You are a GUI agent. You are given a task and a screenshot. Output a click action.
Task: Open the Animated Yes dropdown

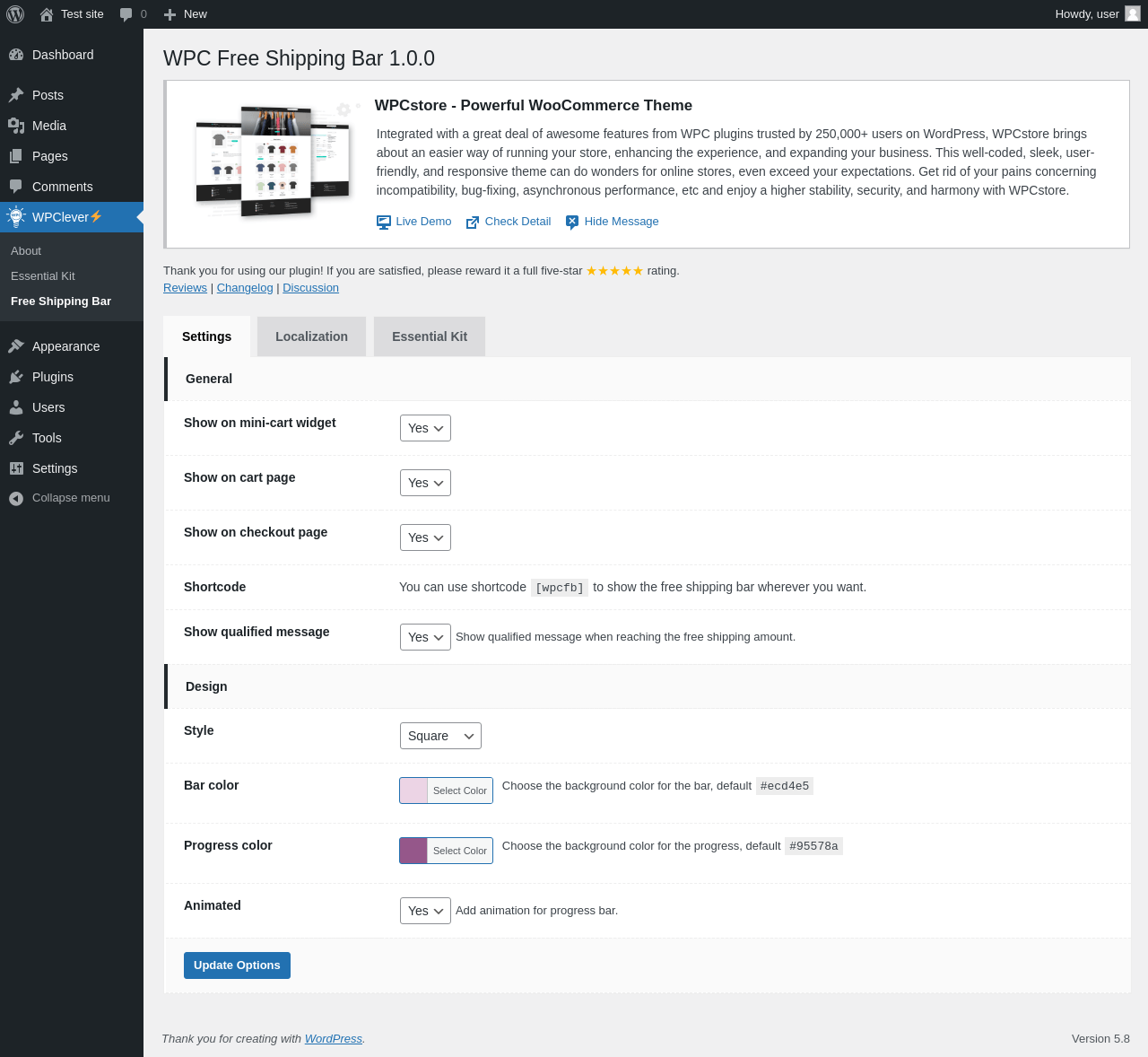click(425, 911)
